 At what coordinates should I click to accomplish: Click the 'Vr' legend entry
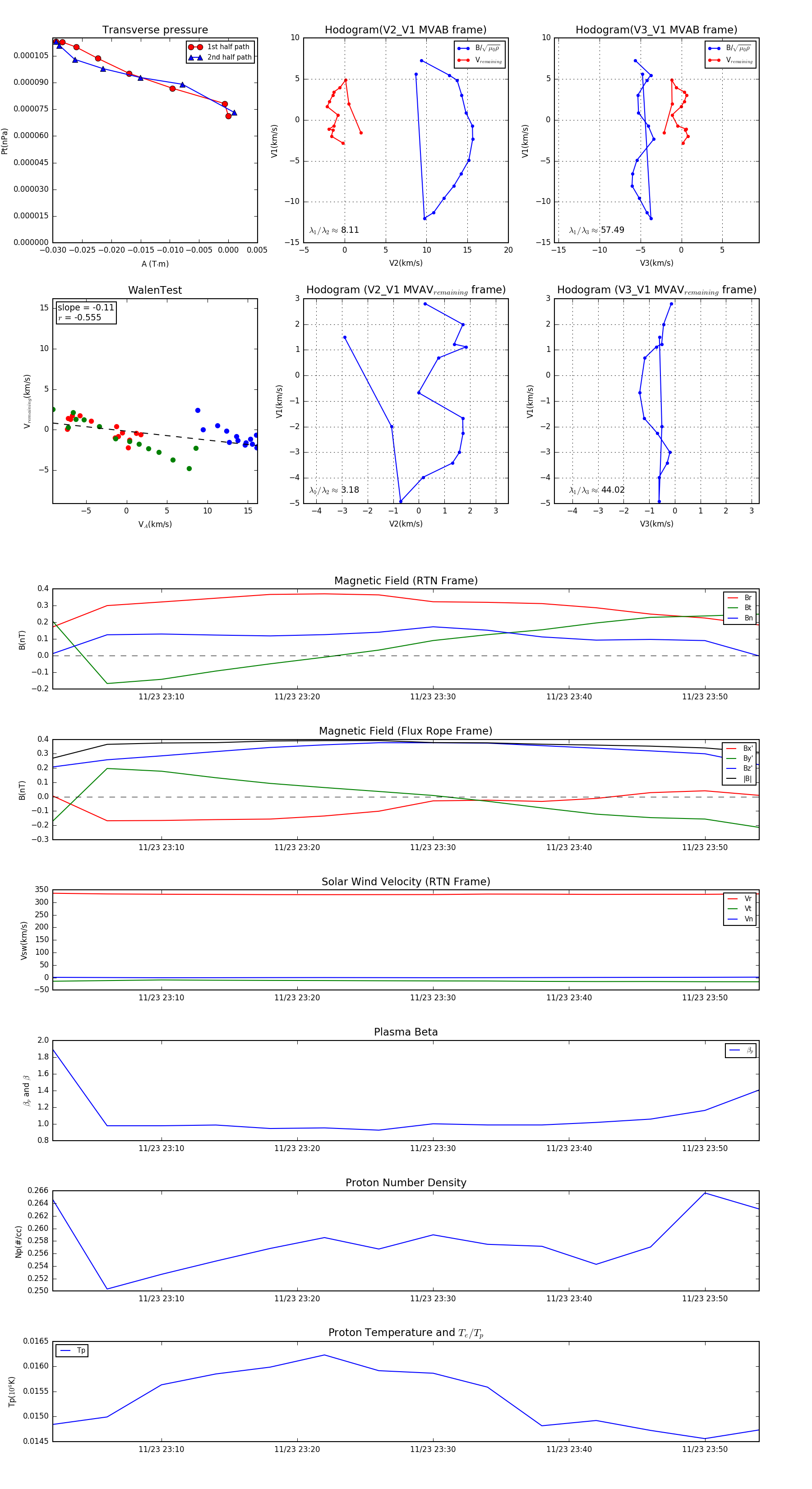(x=740, y=898)
